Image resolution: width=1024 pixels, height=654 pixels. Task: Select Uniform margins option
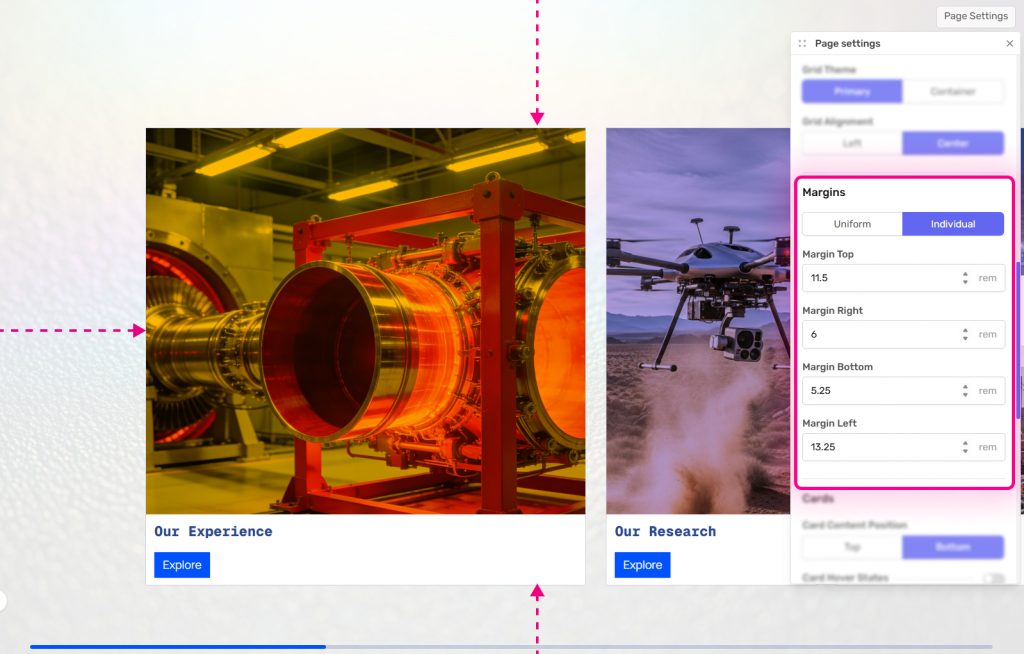click(852, 224)
